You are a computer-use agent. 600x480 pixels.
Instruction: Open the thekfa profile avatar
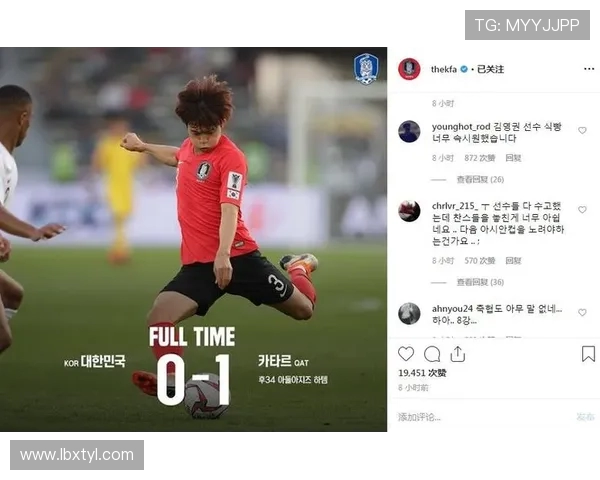pos(409,69)
